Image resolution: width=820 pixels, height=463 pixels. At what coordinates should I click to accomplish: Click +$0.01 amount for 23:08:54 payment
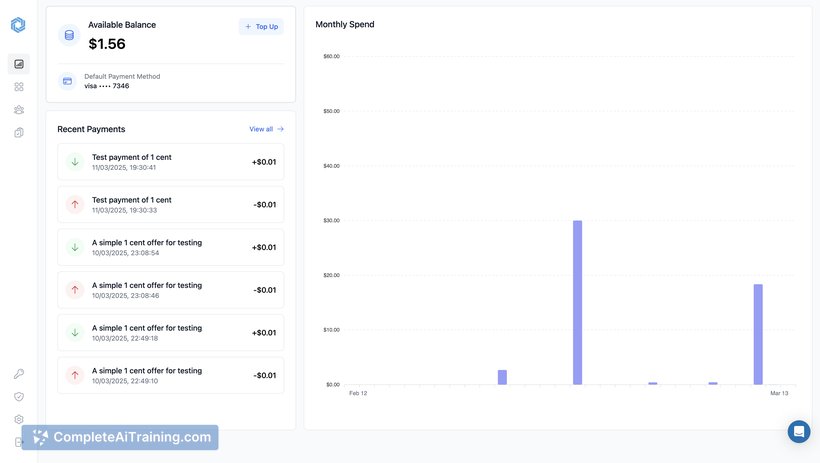264,247
